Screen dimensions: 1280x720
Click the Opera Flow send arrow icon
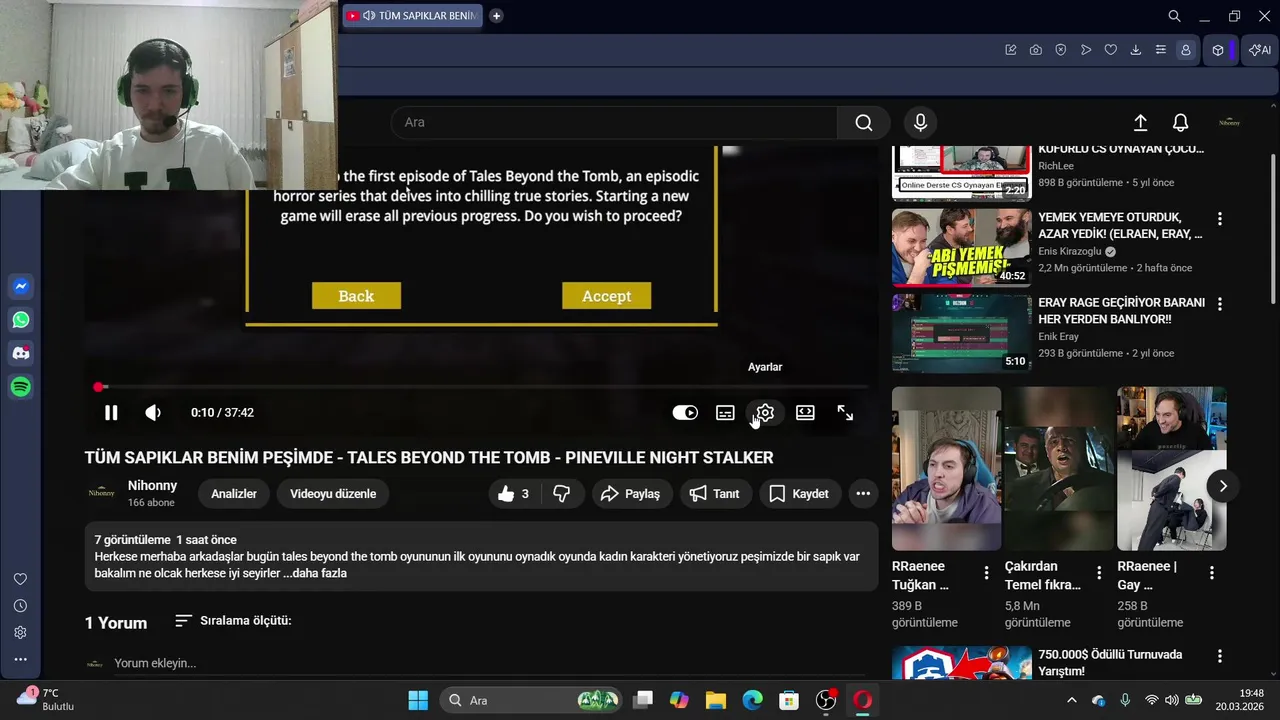click(x=1086, y=50)
